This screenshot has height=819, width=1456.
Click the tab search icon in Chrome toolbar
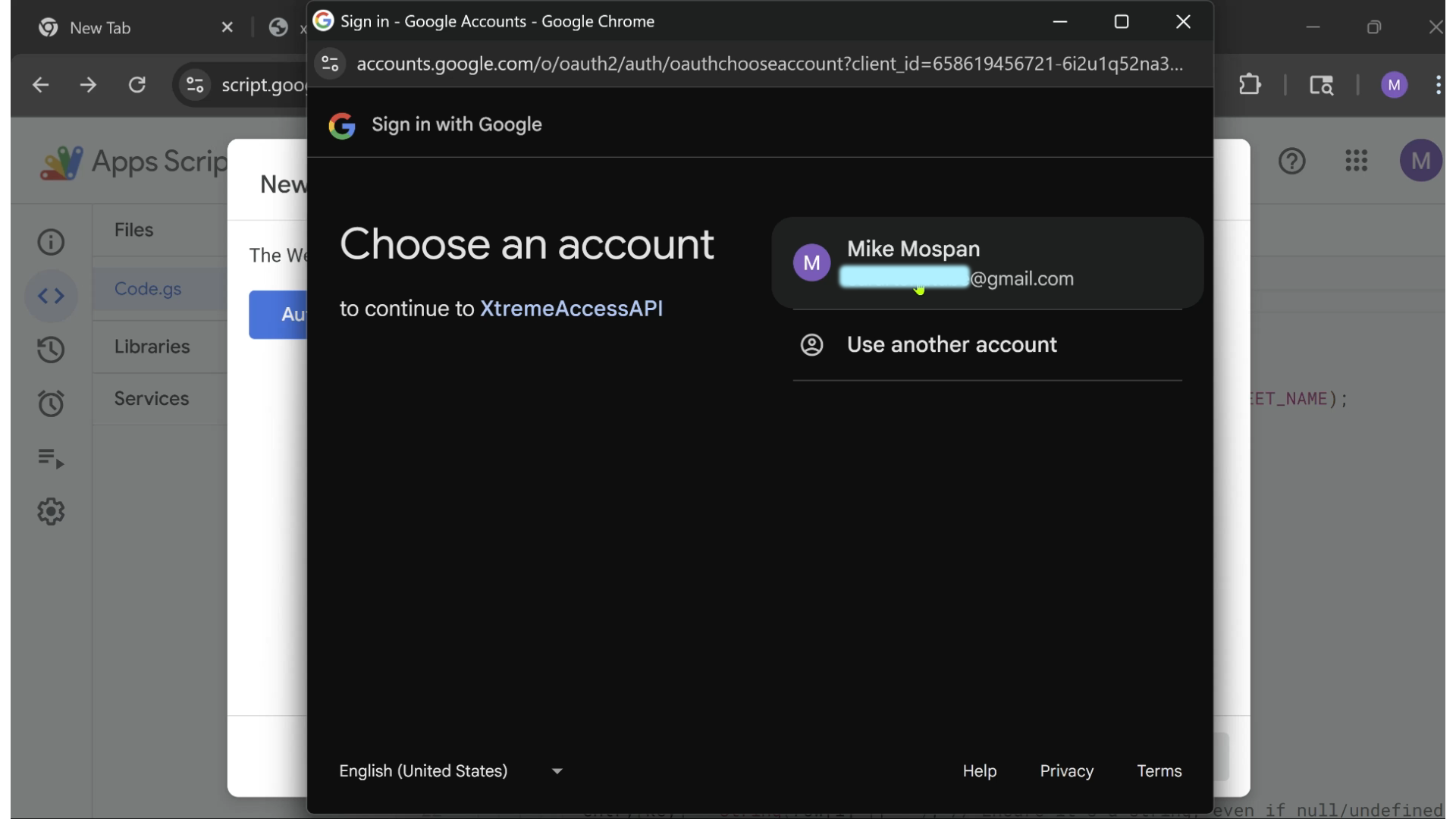1322,85
